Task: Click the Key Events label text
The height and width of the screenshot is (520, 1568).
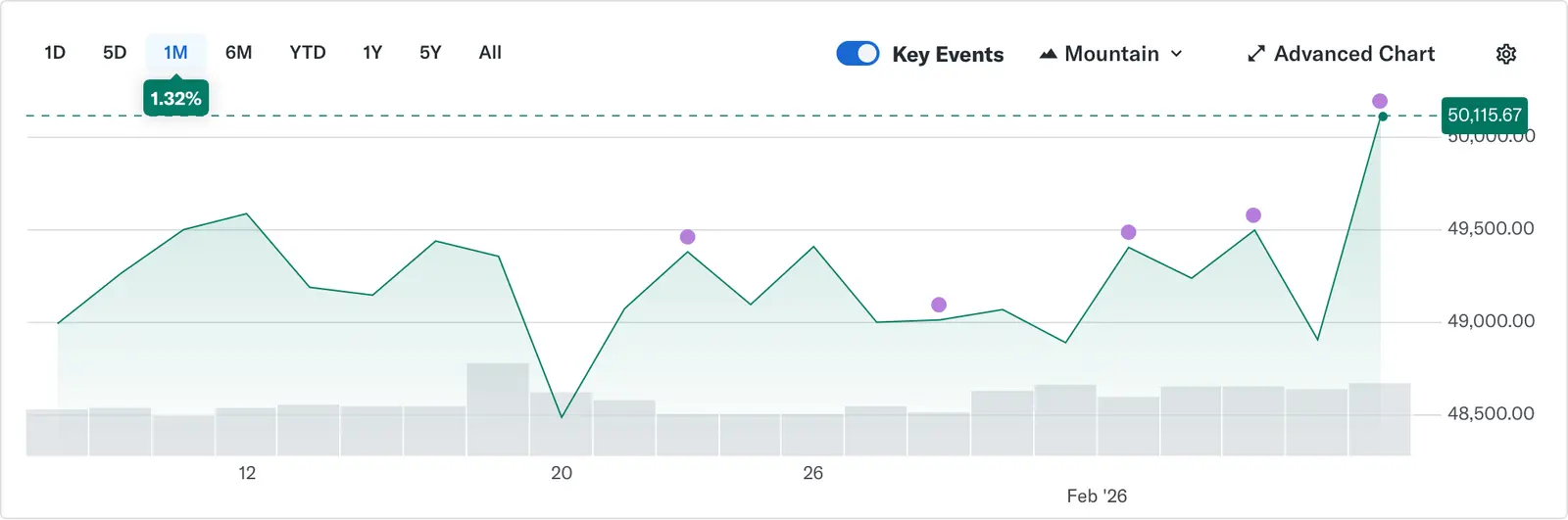Action: coord(948,55)
